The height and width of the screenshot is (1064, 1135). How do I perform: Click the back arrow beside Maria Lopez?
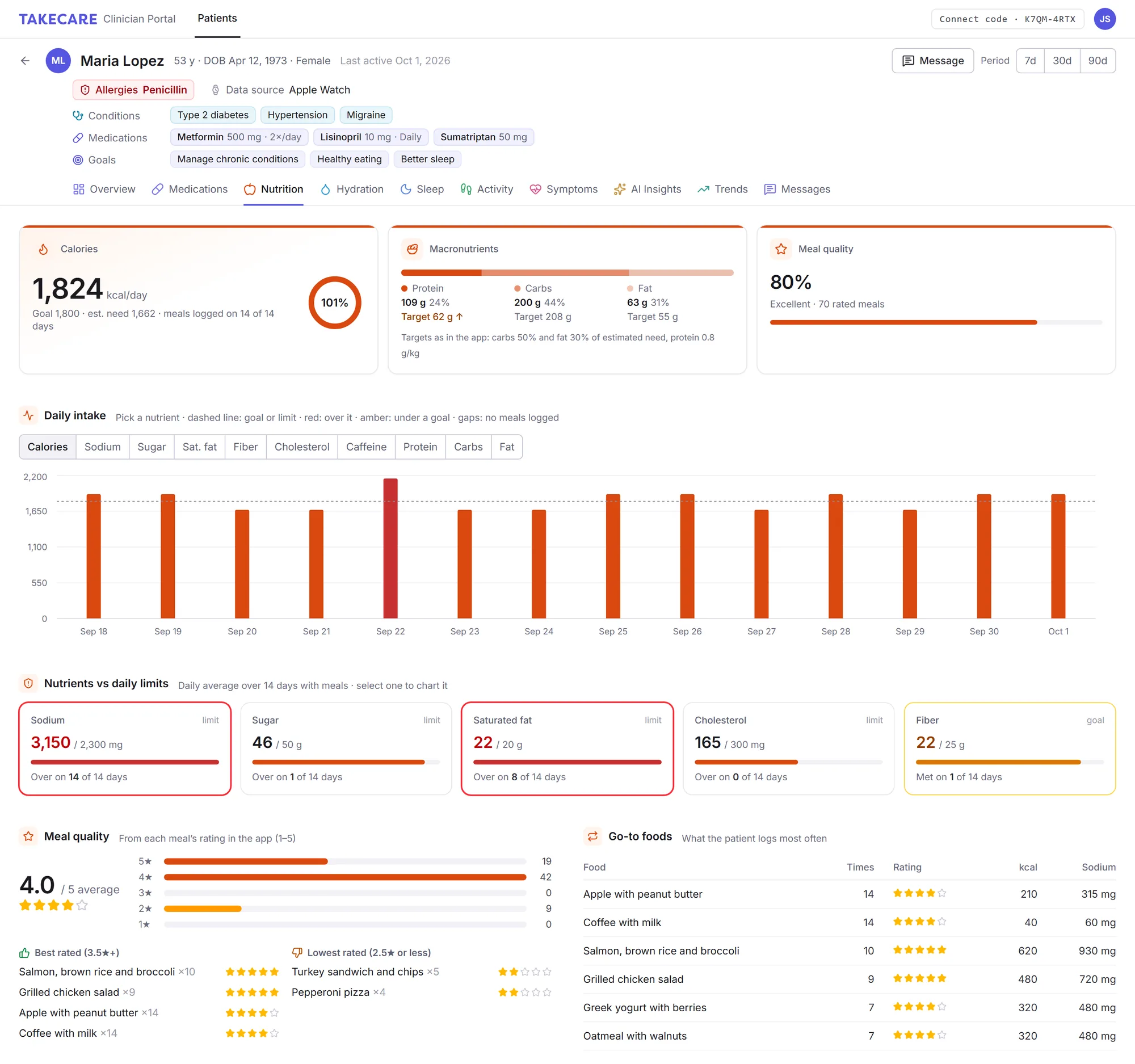coord(25,61)
